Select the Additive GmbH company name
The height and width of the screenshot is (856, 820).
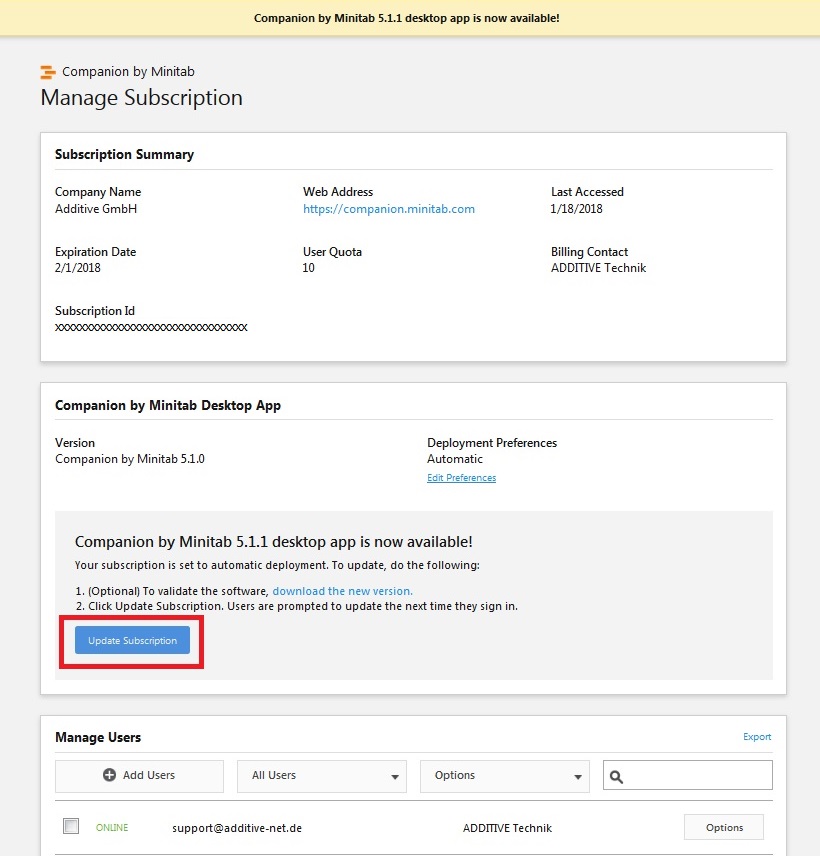96,209
